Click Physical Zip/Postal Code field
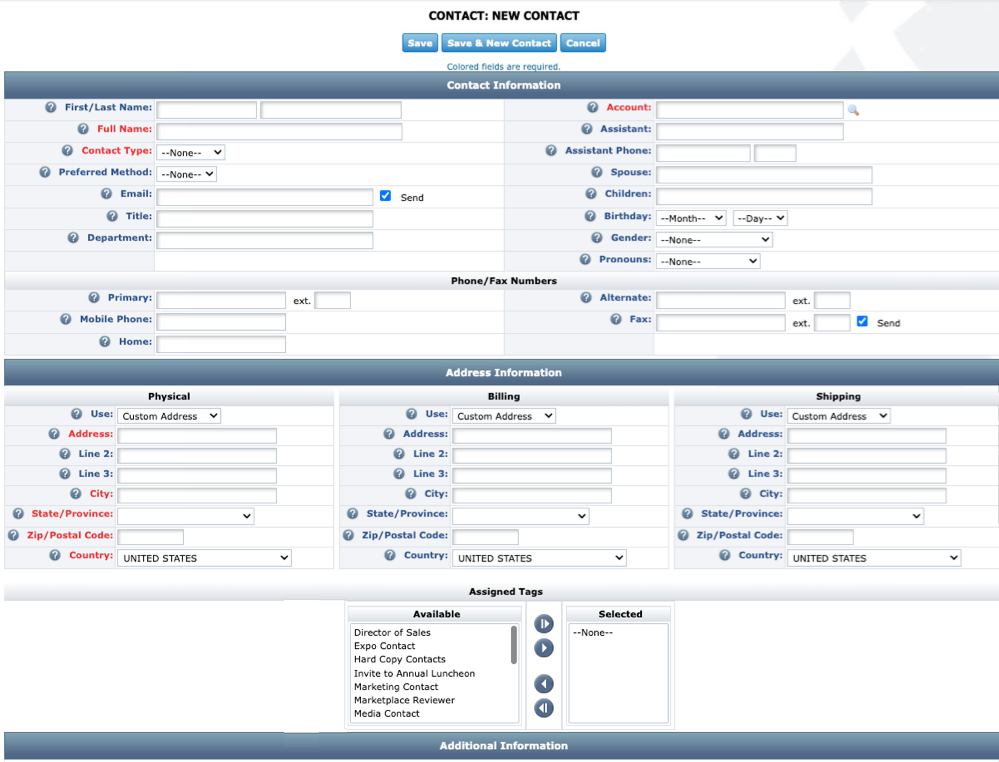999x762 pixels. [150, 537]
